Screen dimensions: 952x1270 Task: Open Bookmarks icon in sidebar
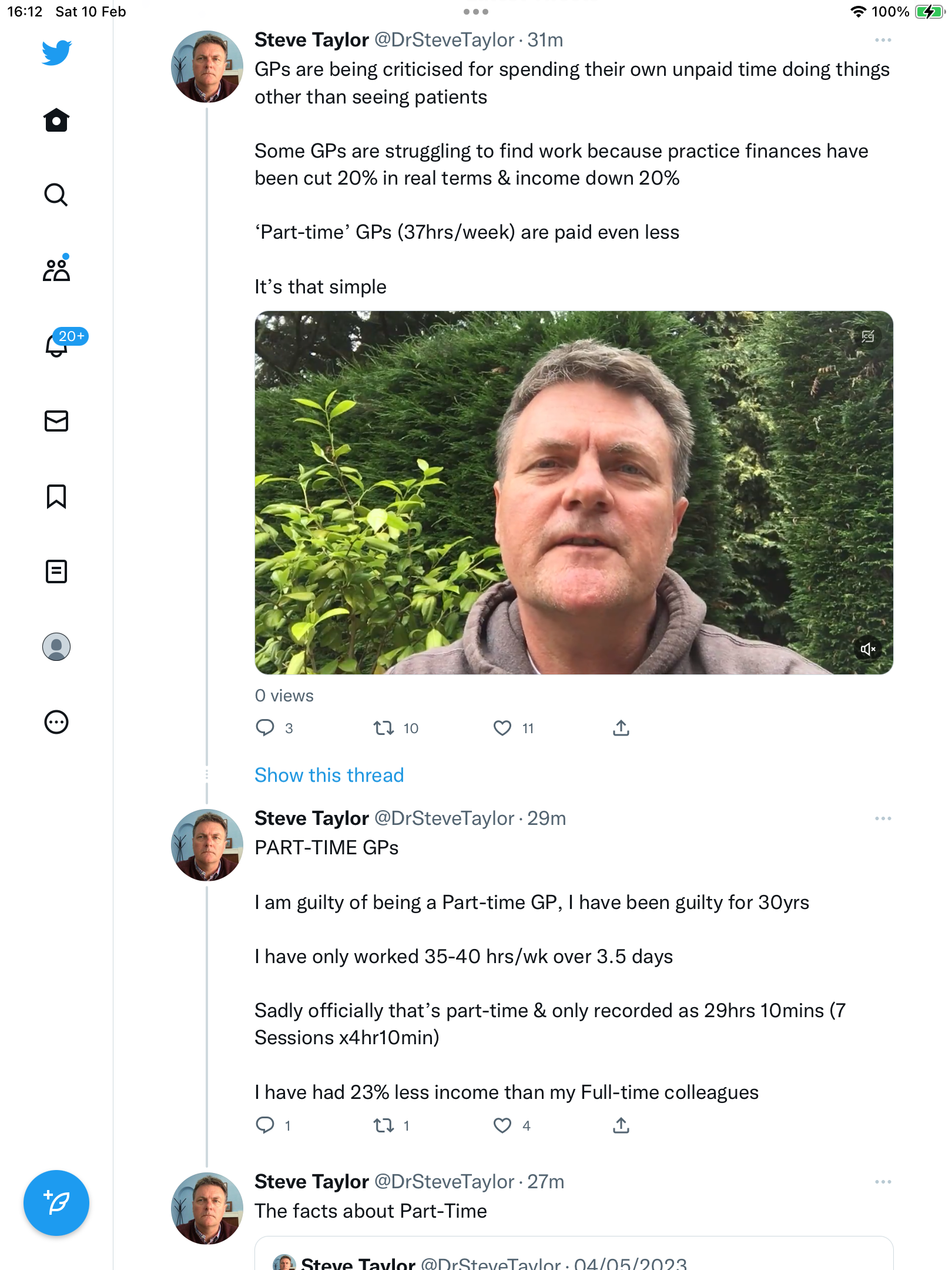(56, 496)
